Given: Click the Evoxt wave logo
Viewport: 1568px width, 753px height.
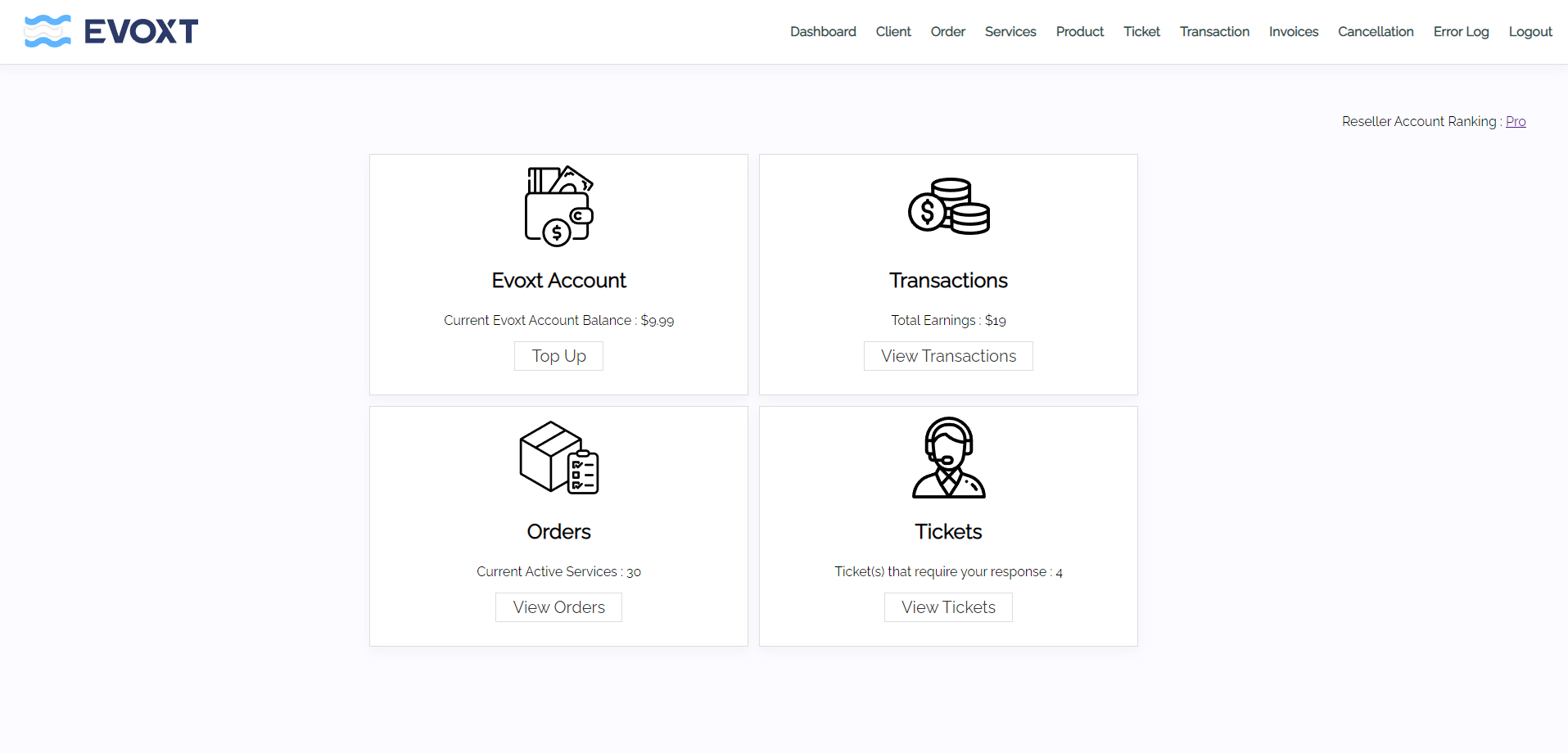Looking at the screenshot, I should pyautogui.click(x=47, y=31).
